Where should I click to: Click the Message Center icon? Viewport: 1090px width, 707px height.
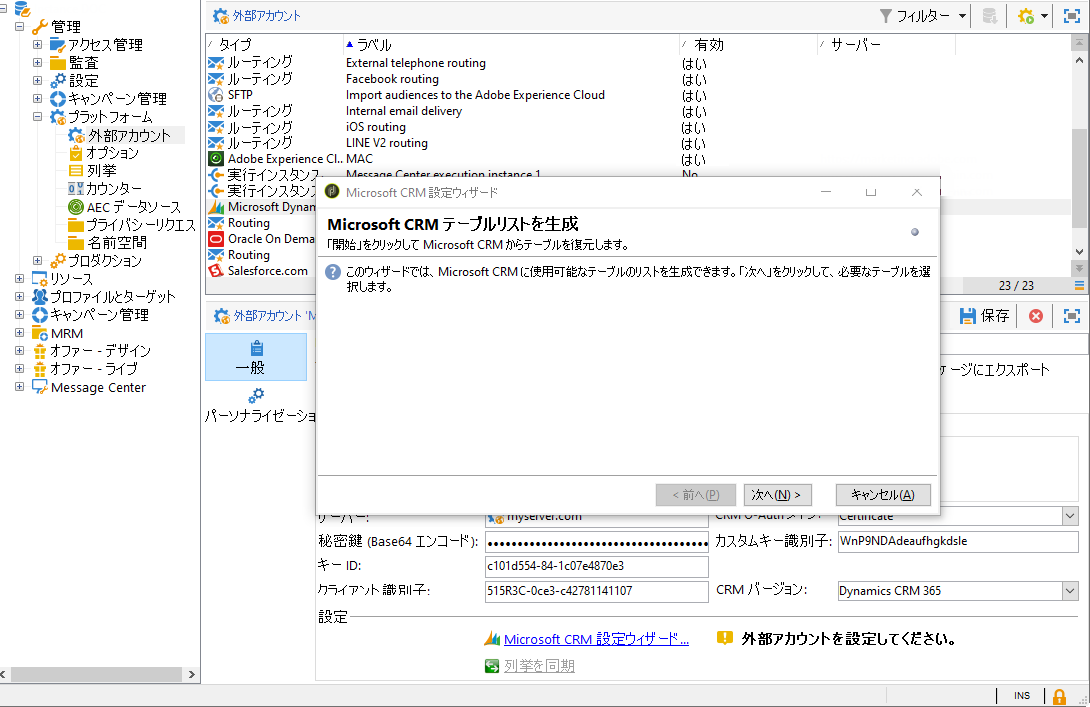point(40,387)
